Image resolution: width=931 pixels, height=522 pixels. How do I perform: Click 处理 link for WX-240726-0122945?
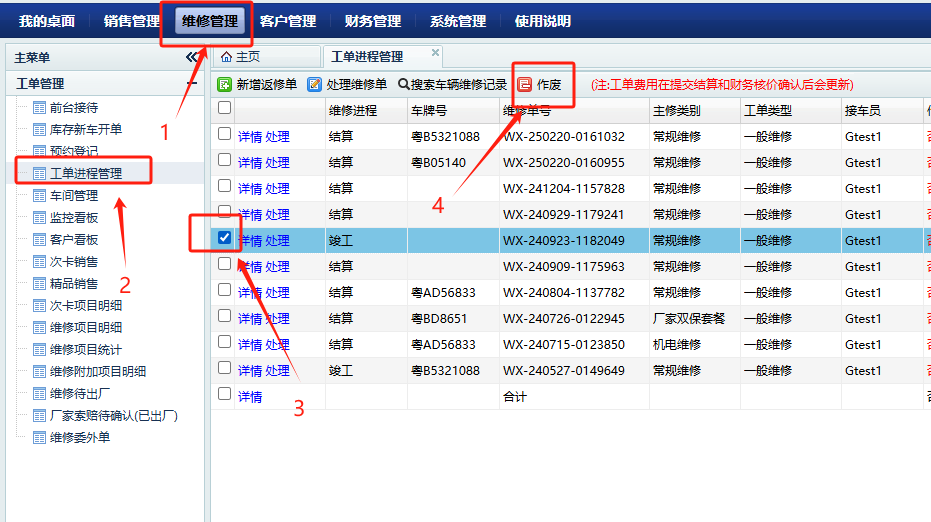coord(277,319)
